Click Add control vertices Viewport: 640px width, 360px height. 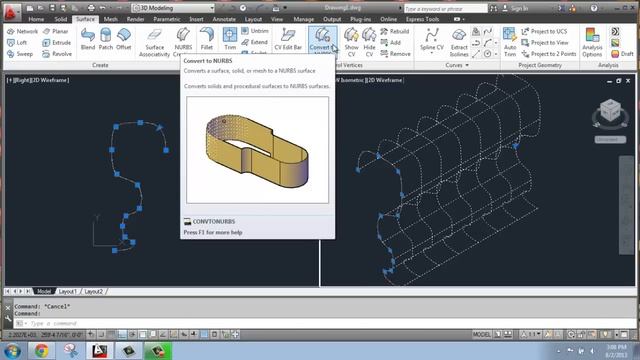391,42
